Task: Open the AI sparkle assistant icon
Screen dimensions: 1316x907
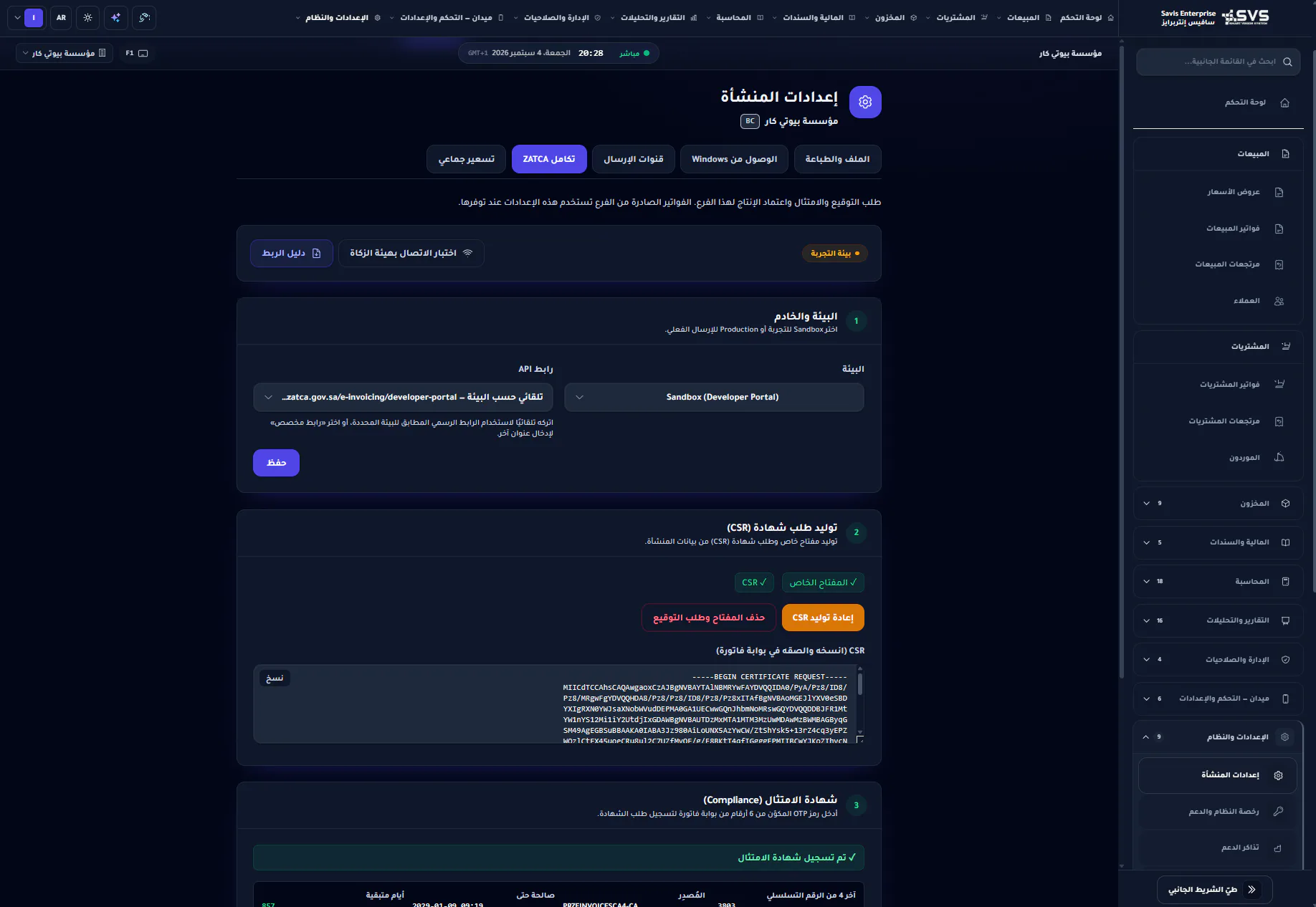Action: [116, 18]
